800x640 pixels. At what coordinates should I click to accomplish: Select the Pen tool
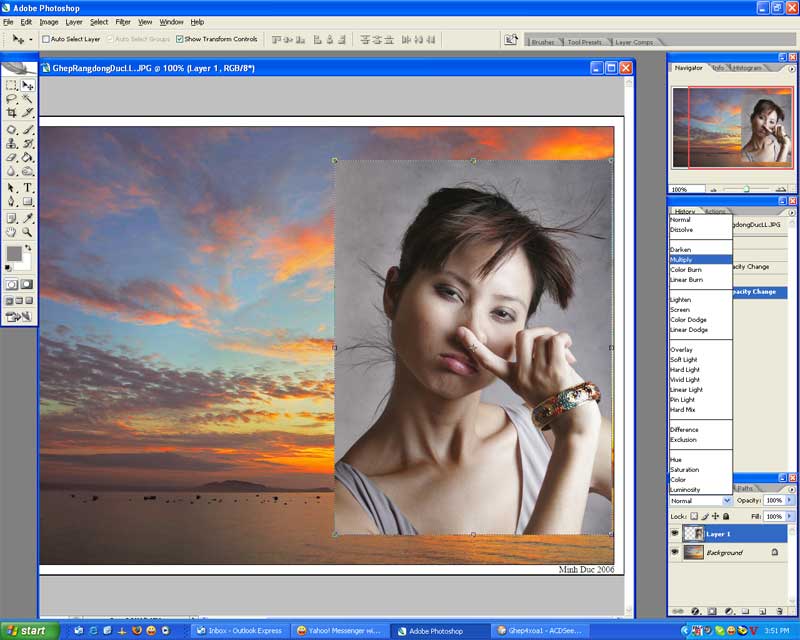click(x=11, y=202)
